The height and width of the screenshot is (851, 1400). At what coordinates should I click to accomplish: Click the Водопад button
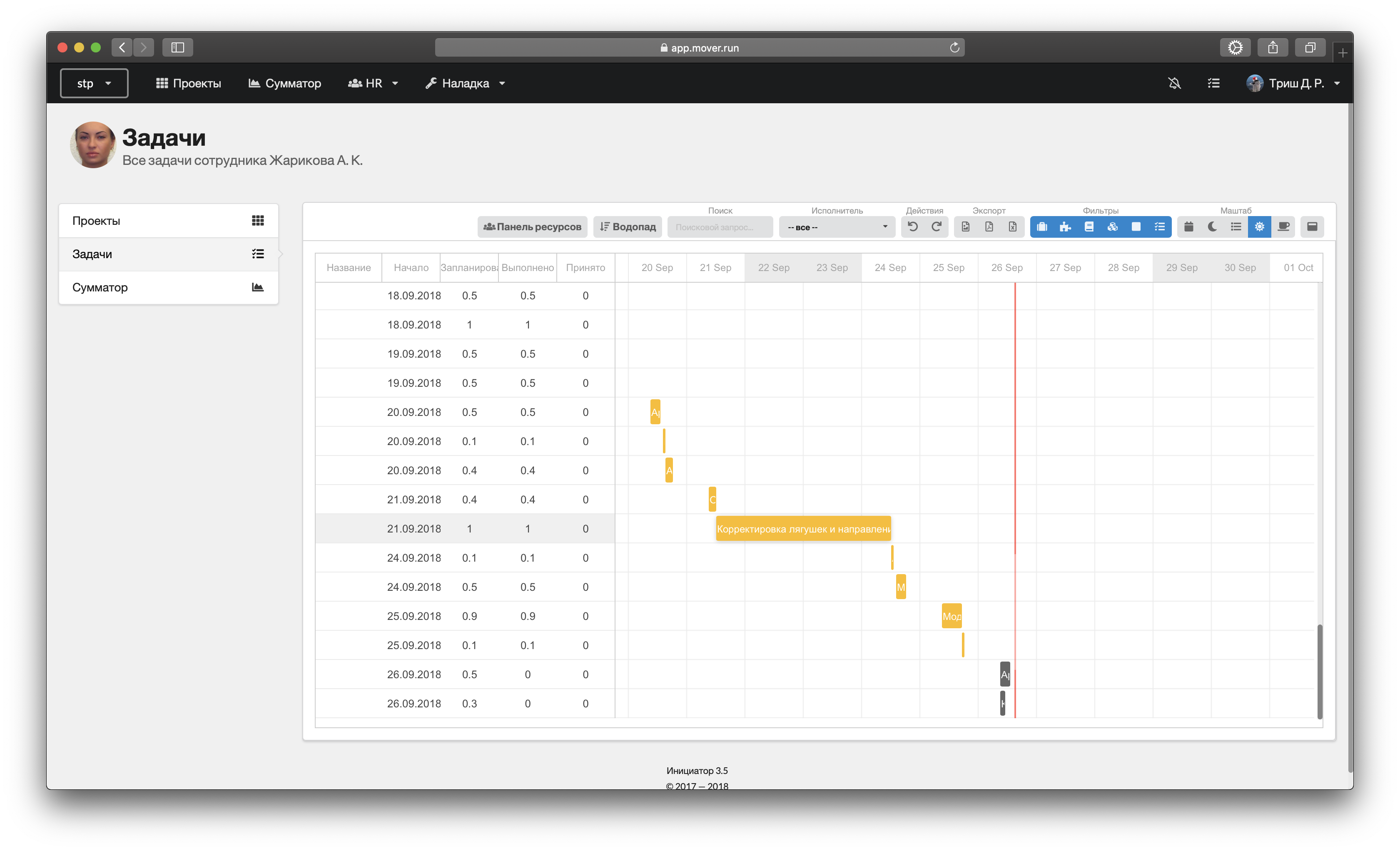tap(628, 226)
